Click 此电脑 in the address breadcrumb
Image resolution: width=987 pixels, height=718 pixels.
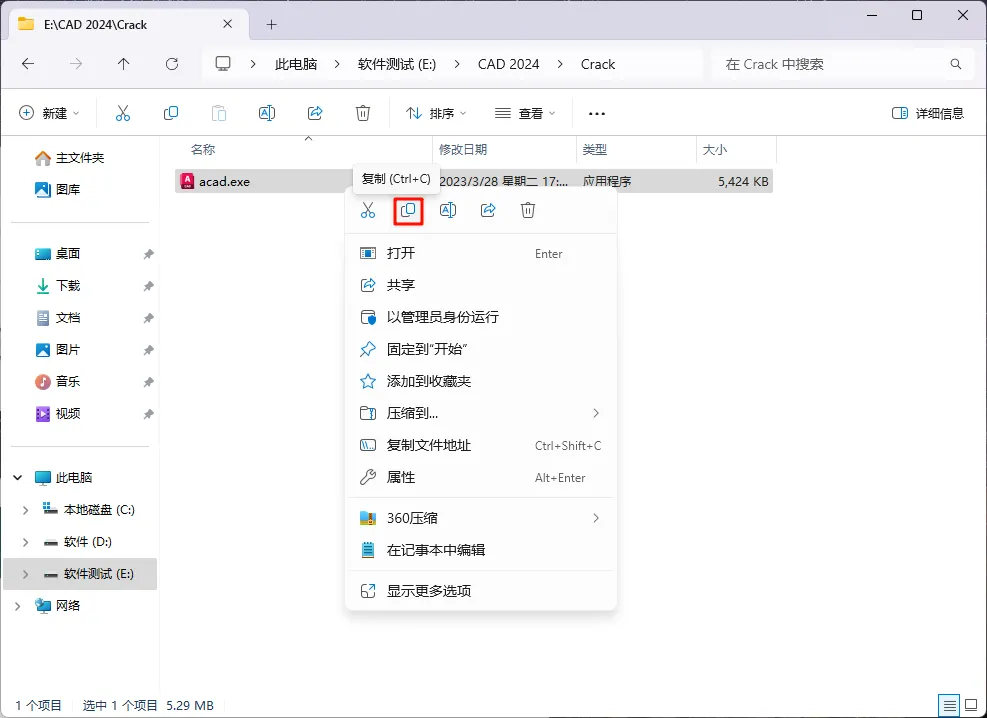(x=296, y=64)
